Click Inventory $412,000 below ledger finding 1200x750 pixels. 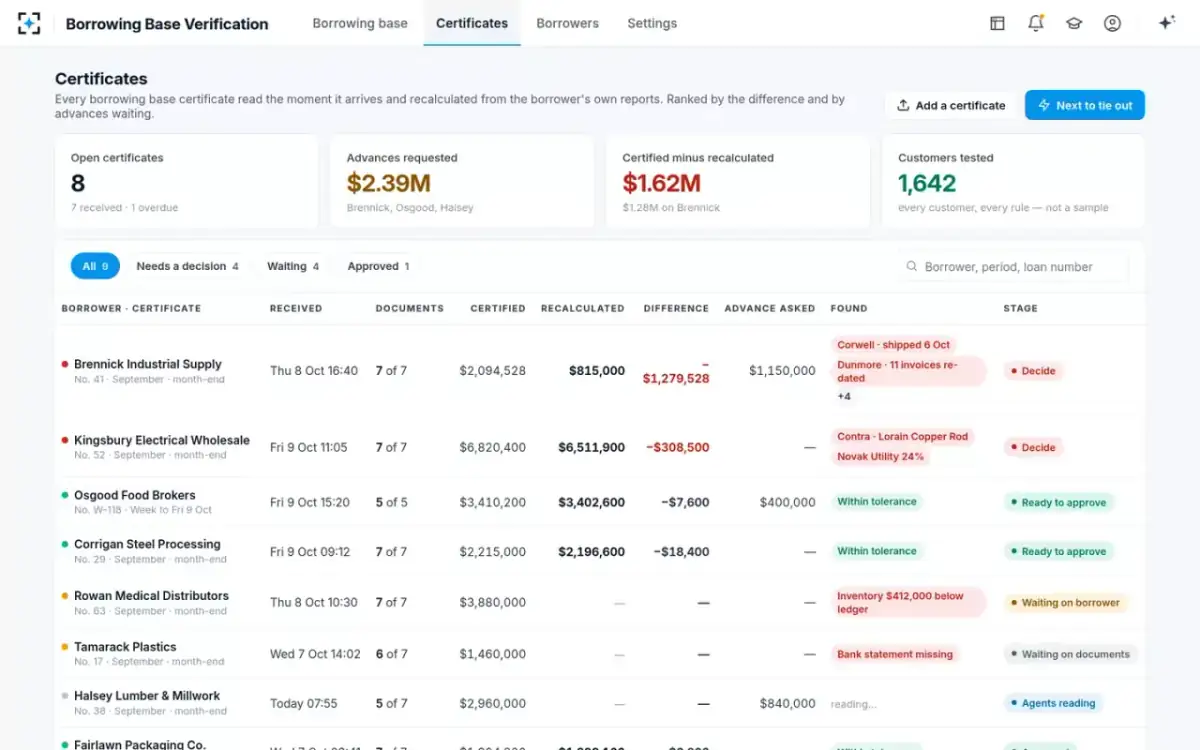[x=908, y=602]
